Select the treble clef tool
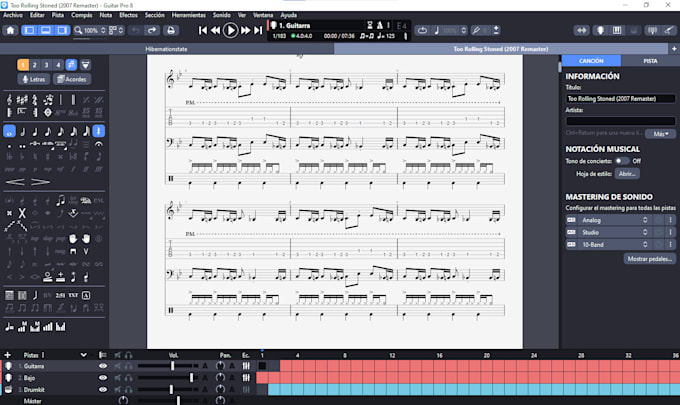Image resolution: width=680 pixels, height=405 pixels. (x=9, y=100)
